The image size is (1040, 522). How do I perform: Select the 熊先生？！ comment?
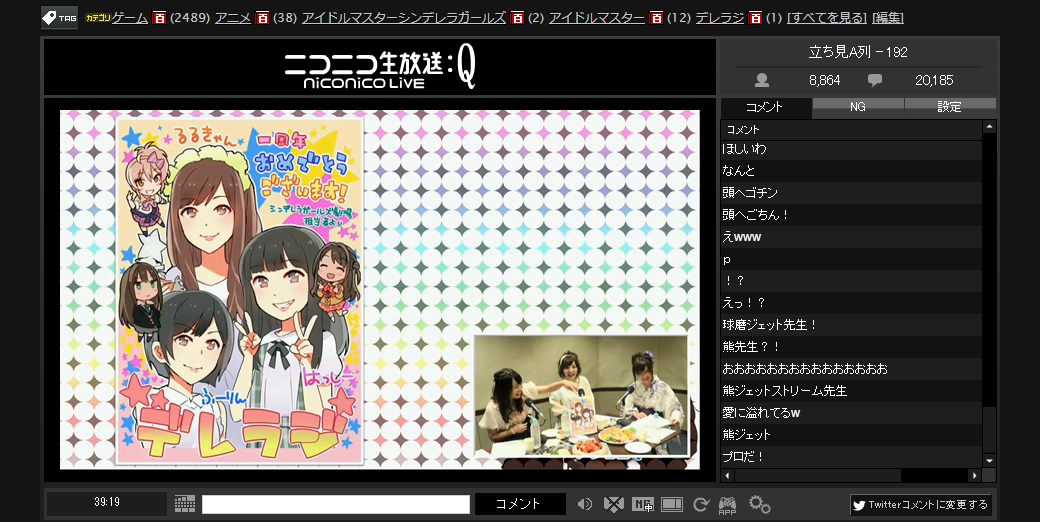[x=851, y=347]
